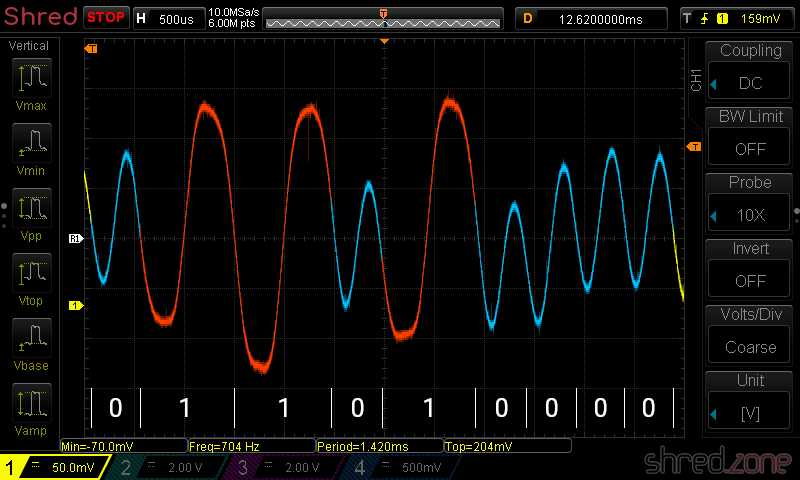Click the channel 1 ground marker
800x480 pixels.
click(74, 305)
